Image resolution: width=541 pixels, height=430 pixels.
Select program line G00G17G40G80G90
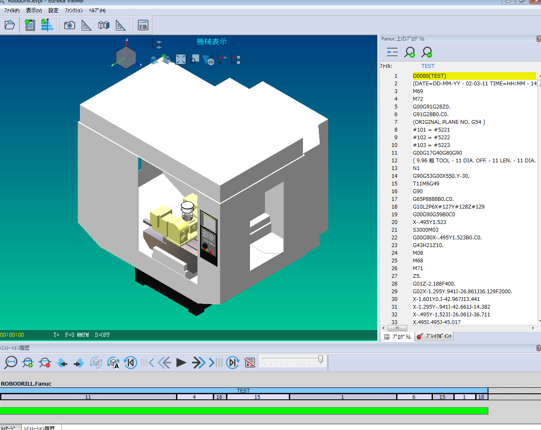tap(437, 153)
